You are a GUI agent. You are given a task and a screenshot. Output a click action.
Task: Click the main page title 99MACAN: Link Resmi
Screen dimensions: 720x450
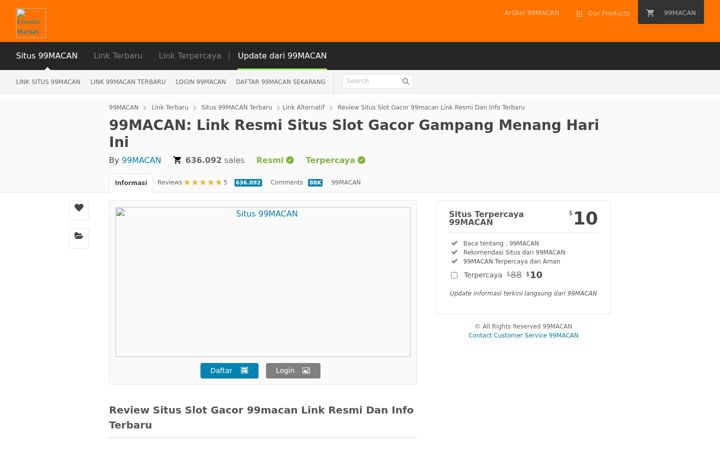[354, 133]
